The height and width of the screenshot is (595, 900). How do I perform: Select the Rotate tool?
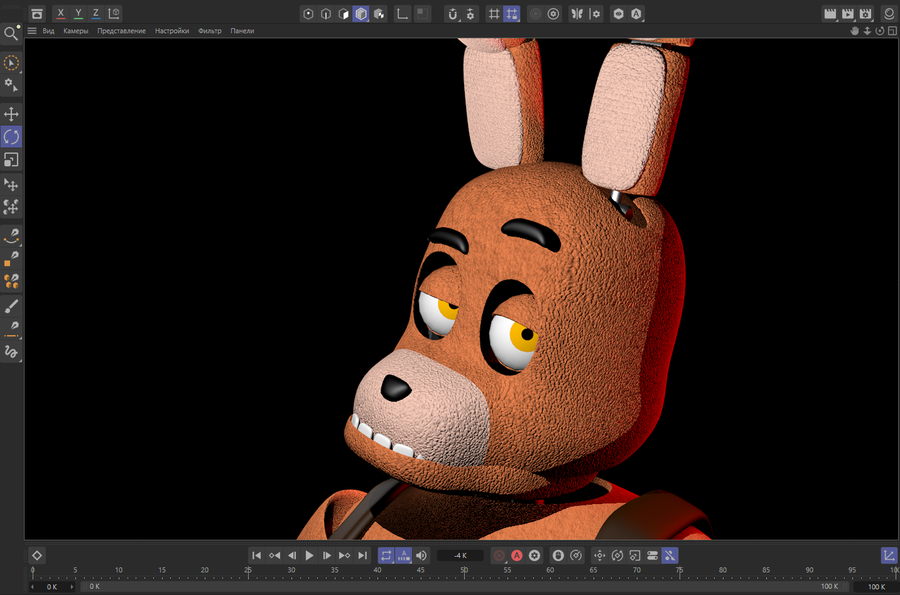(11, 137)
